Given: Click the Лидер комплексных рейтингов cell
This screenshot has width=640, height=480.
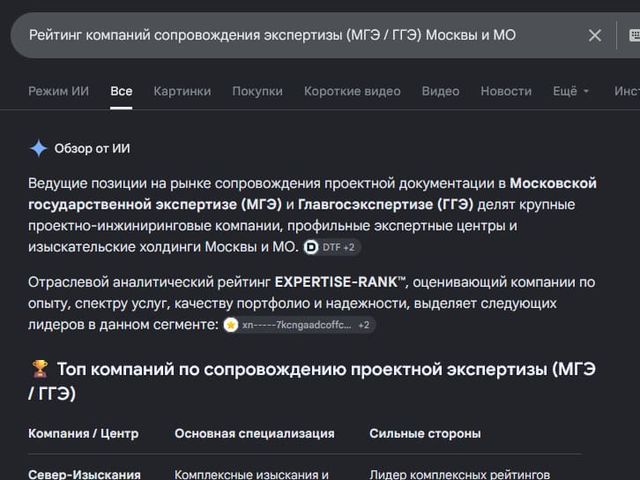Looking at the screenshot, I should (460, 474).
